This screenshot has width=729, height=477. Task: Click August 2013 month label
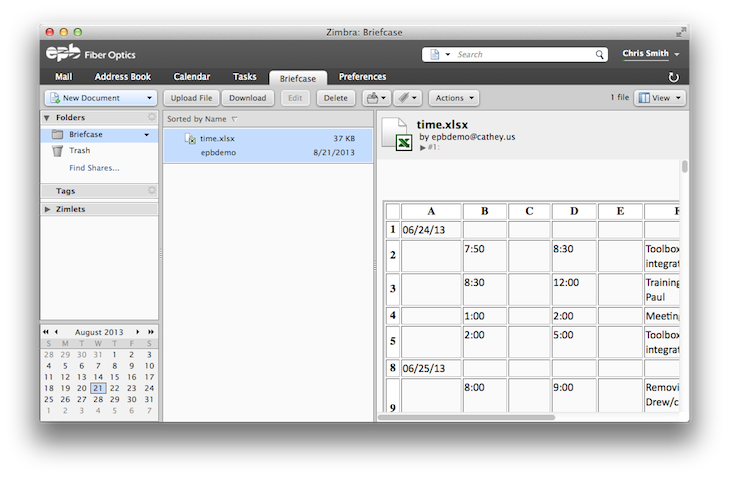coord(99,332)
